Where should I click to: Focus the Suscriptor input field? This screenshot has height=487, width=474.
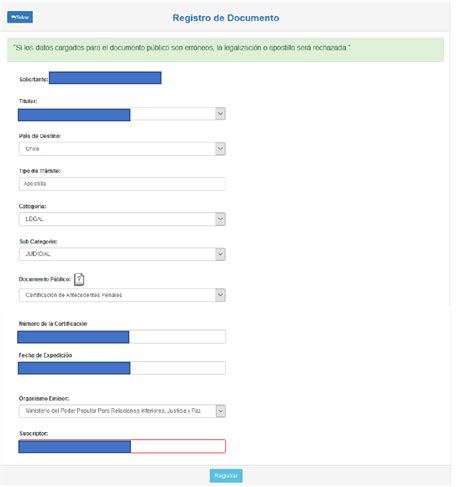[x=122, y=446]
